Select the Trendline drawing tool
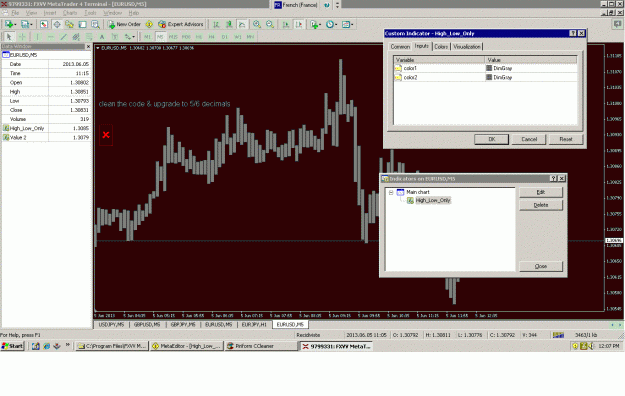625x396 pixels. coord(63,37)
